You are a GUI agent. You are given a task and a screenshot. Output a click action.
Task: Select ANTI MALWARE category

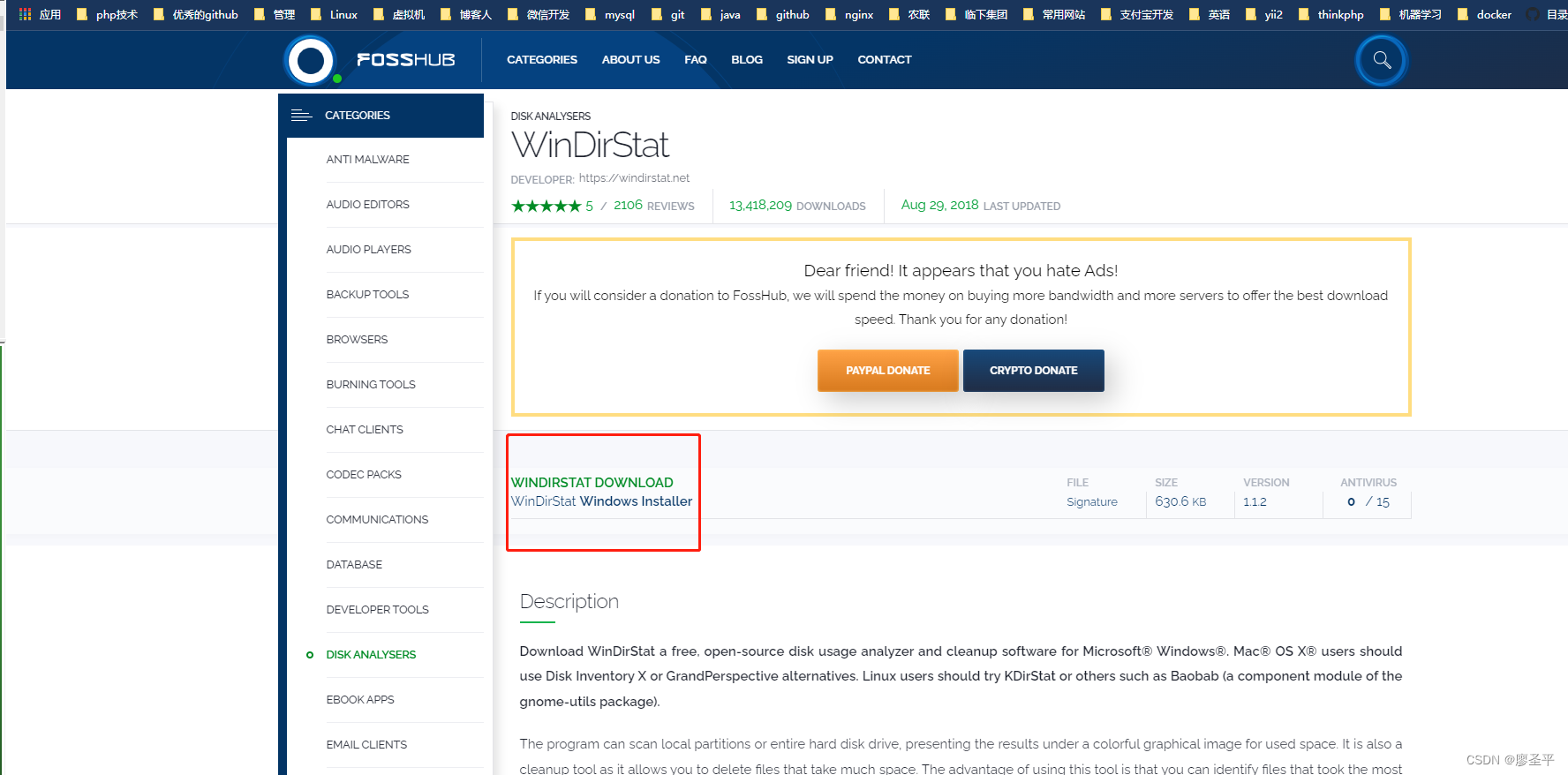368,160
